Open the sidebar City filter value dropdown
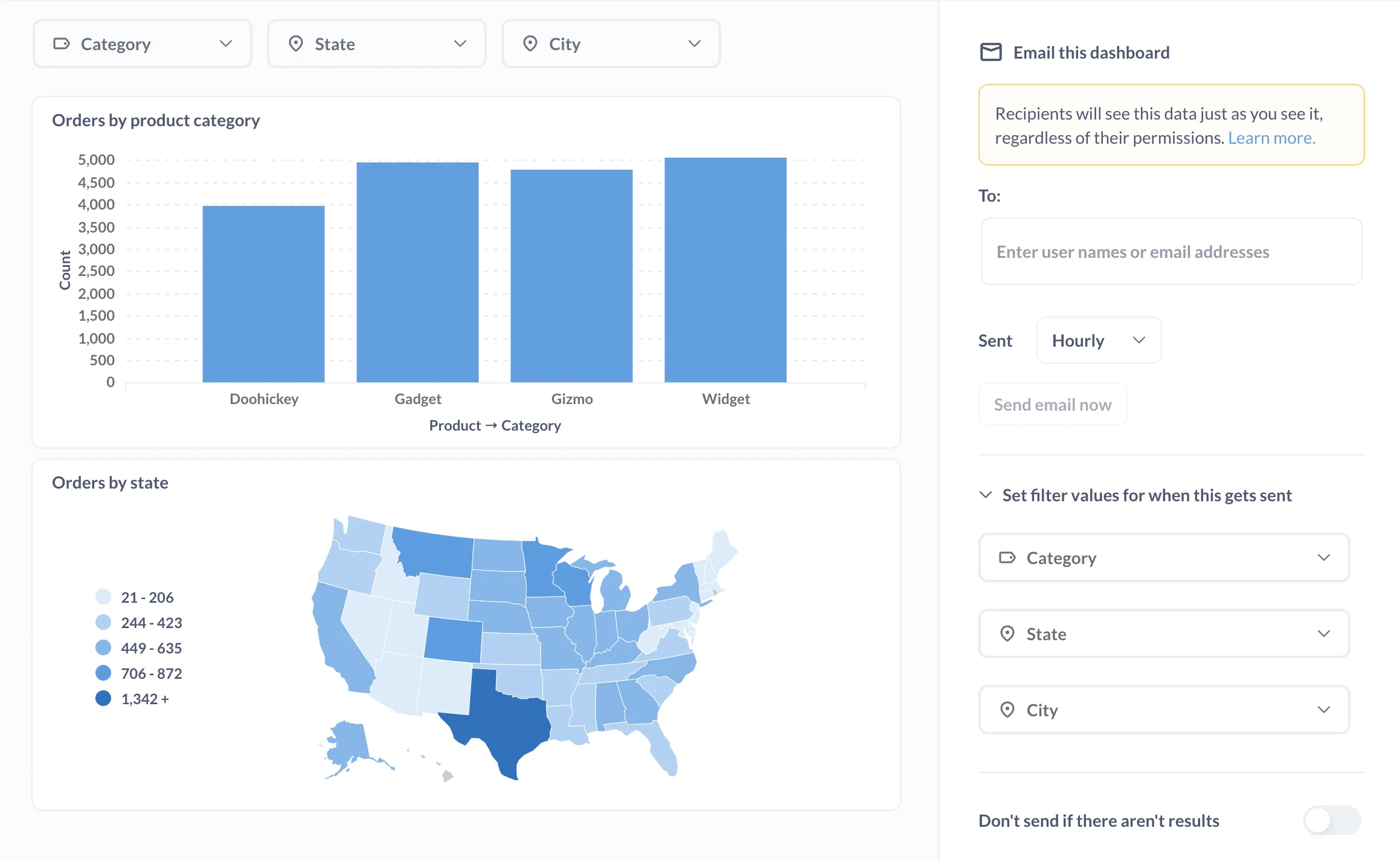This screenshot has height=860, width=1400. pos(1164,710)
